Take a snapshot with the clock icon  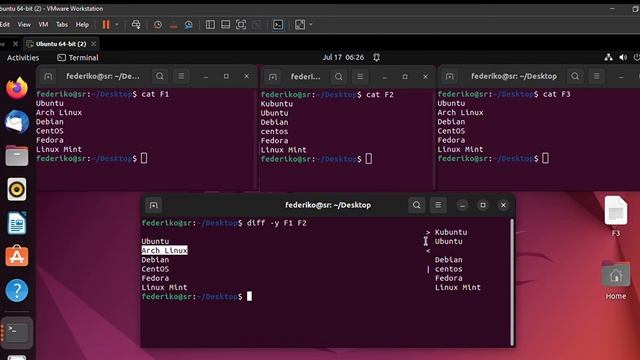pos(158,25)
